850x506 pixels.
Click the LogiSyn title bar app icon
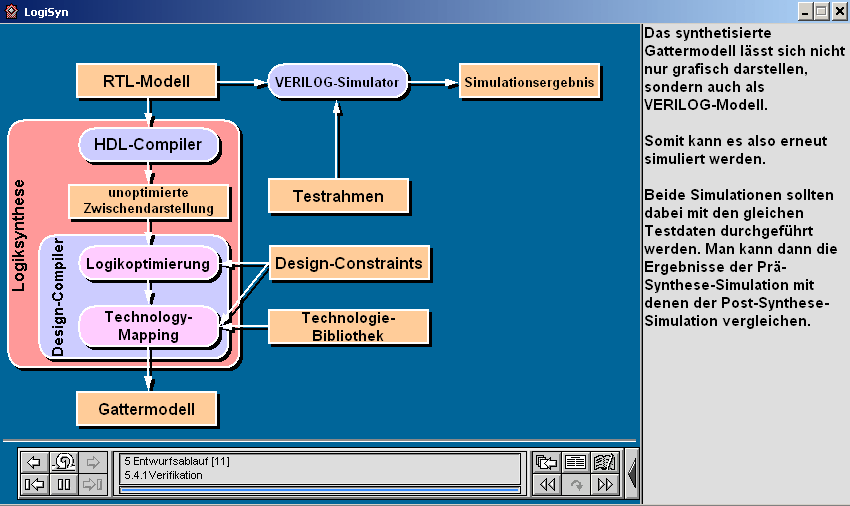click(11, 11)
